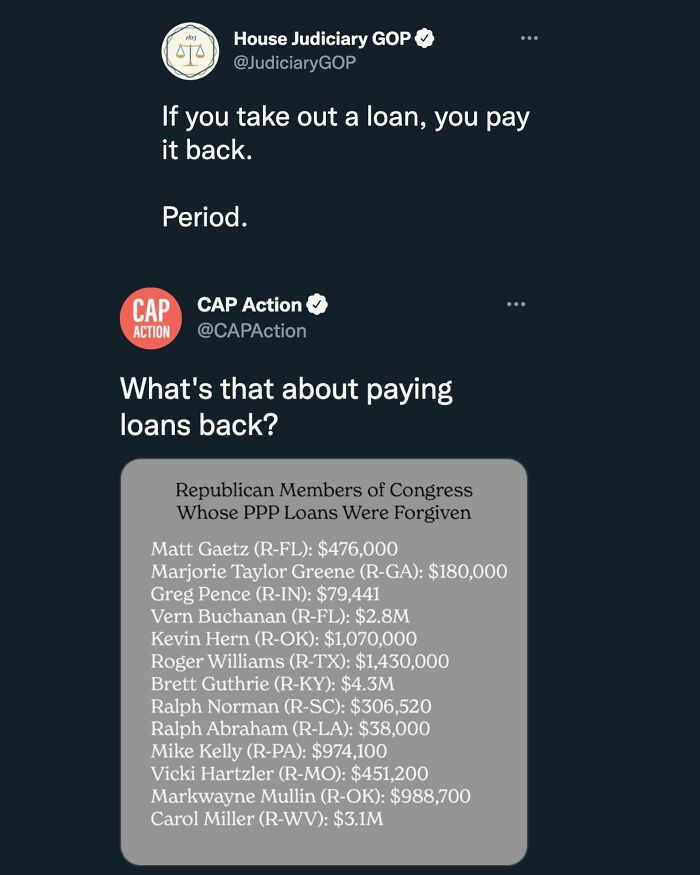This screenshot has height=875, width=700.
Task: Open more options on the House Judiciary GOP tweet
Action: pyautogui.click(x=529, y=39)
